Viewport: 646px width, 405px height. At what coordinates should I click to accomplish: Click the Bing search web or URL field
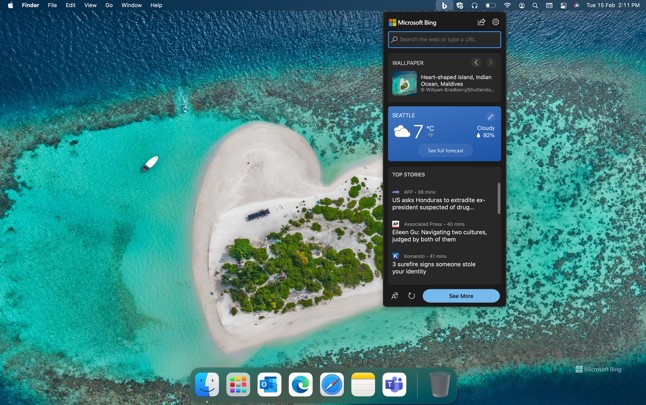445,40
